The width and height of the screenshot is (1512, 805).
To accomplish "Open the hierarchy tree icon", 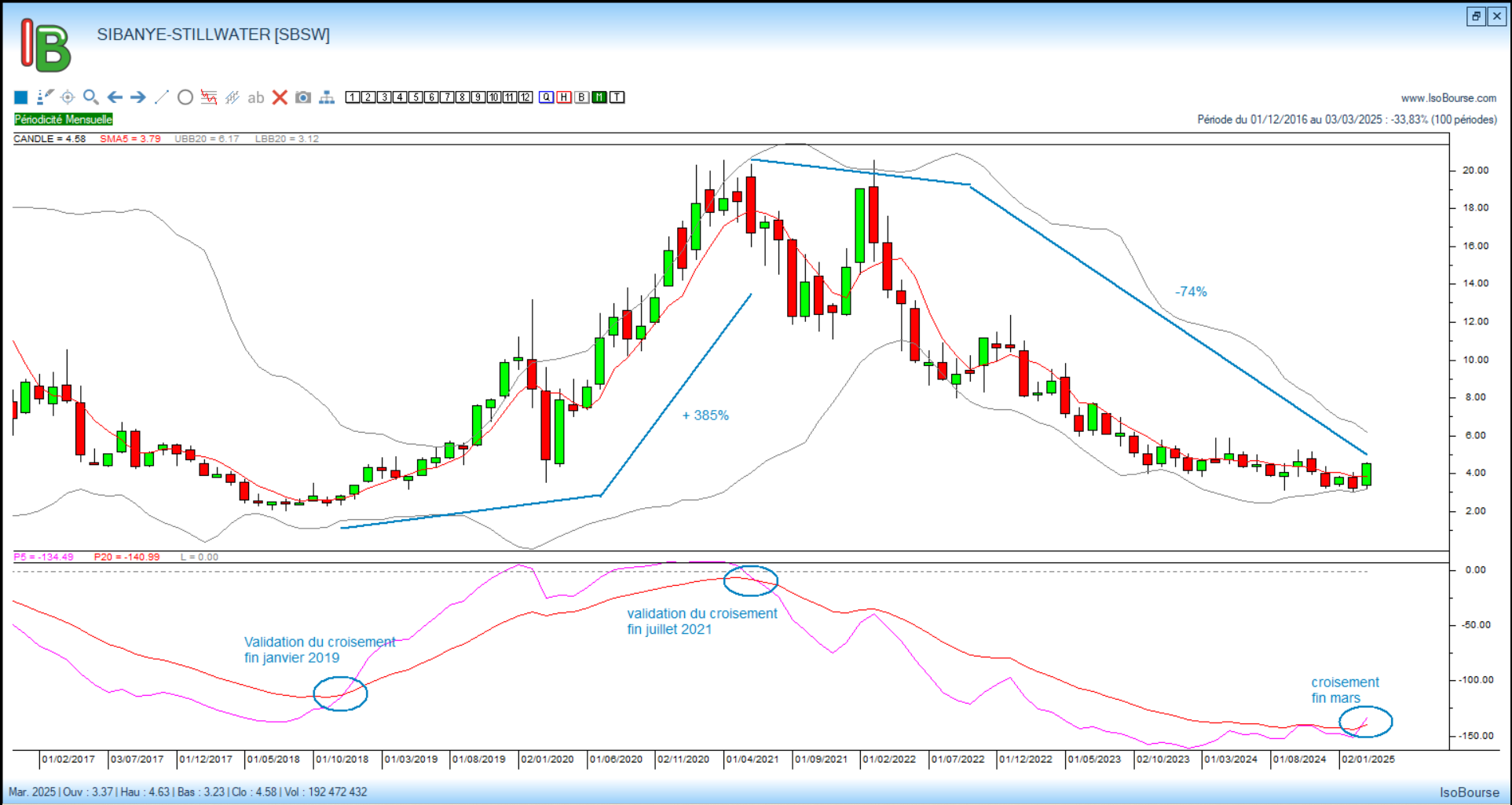I will 327,97.
